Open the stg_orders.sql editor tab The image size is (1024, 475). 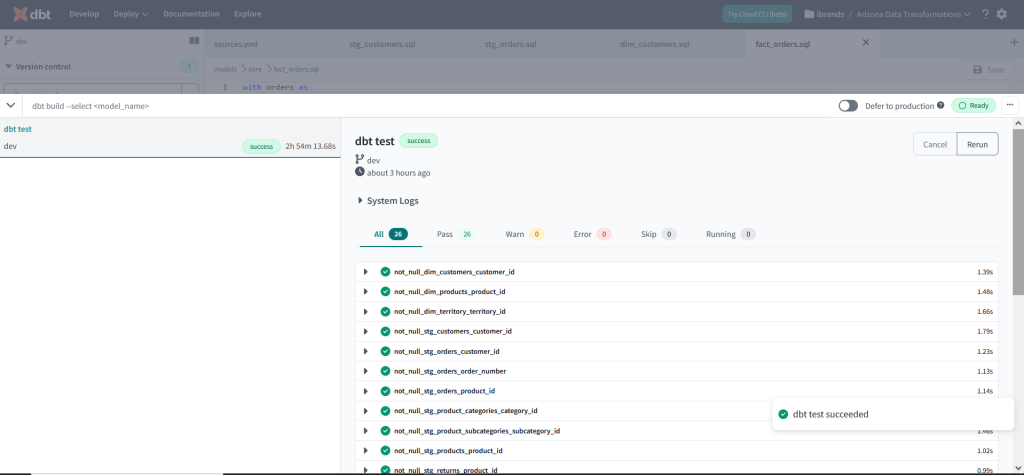[x=510, y=44]
